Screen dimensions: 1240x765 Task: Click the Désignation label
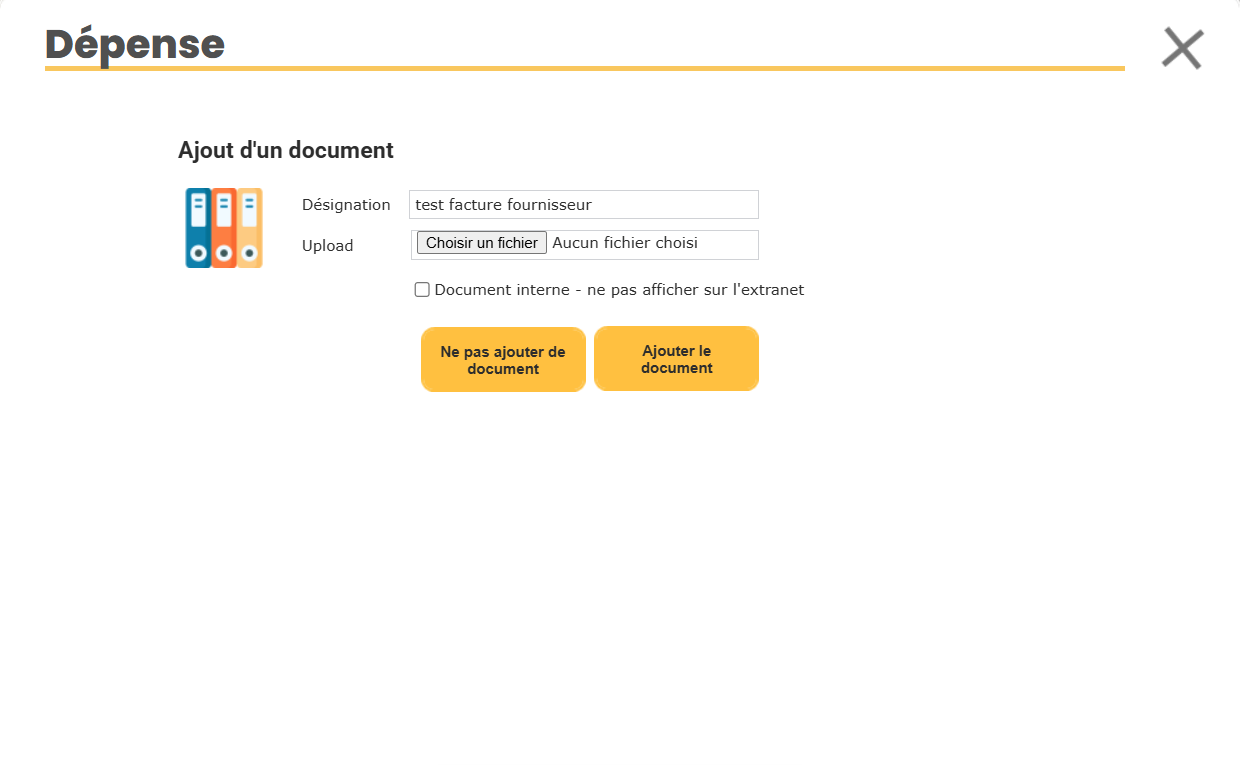point(346,205)
